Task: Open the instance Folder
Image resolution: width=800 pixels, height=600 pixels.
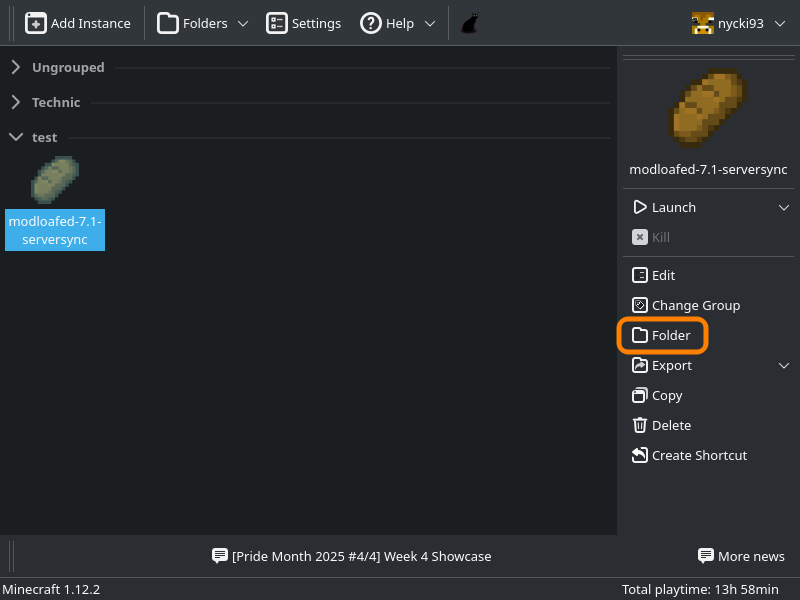Action: 662,336
